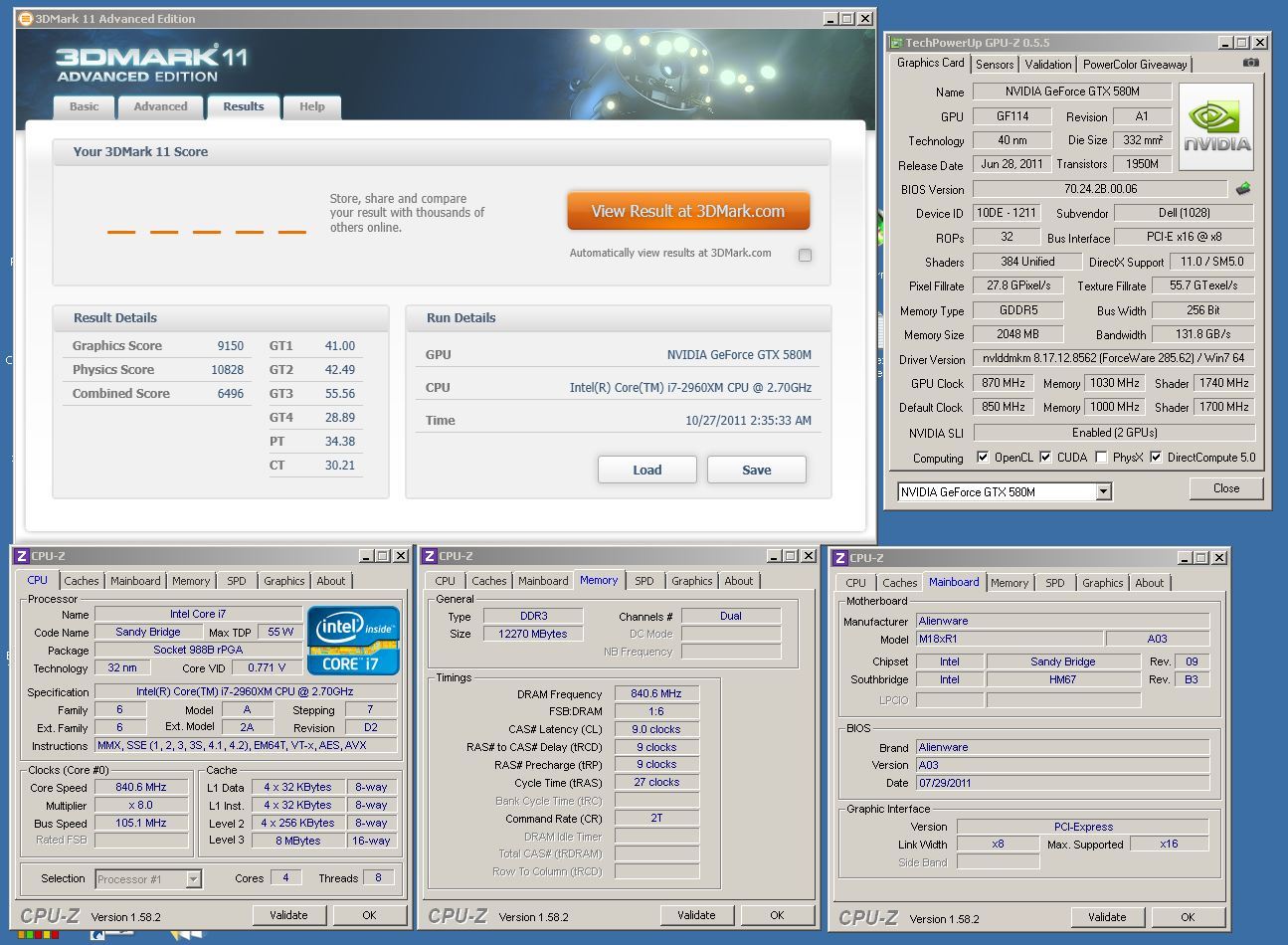Click the Memory window CPU-Z title icon
This screenshot has width=1288, height=945.
coord(430,556)
